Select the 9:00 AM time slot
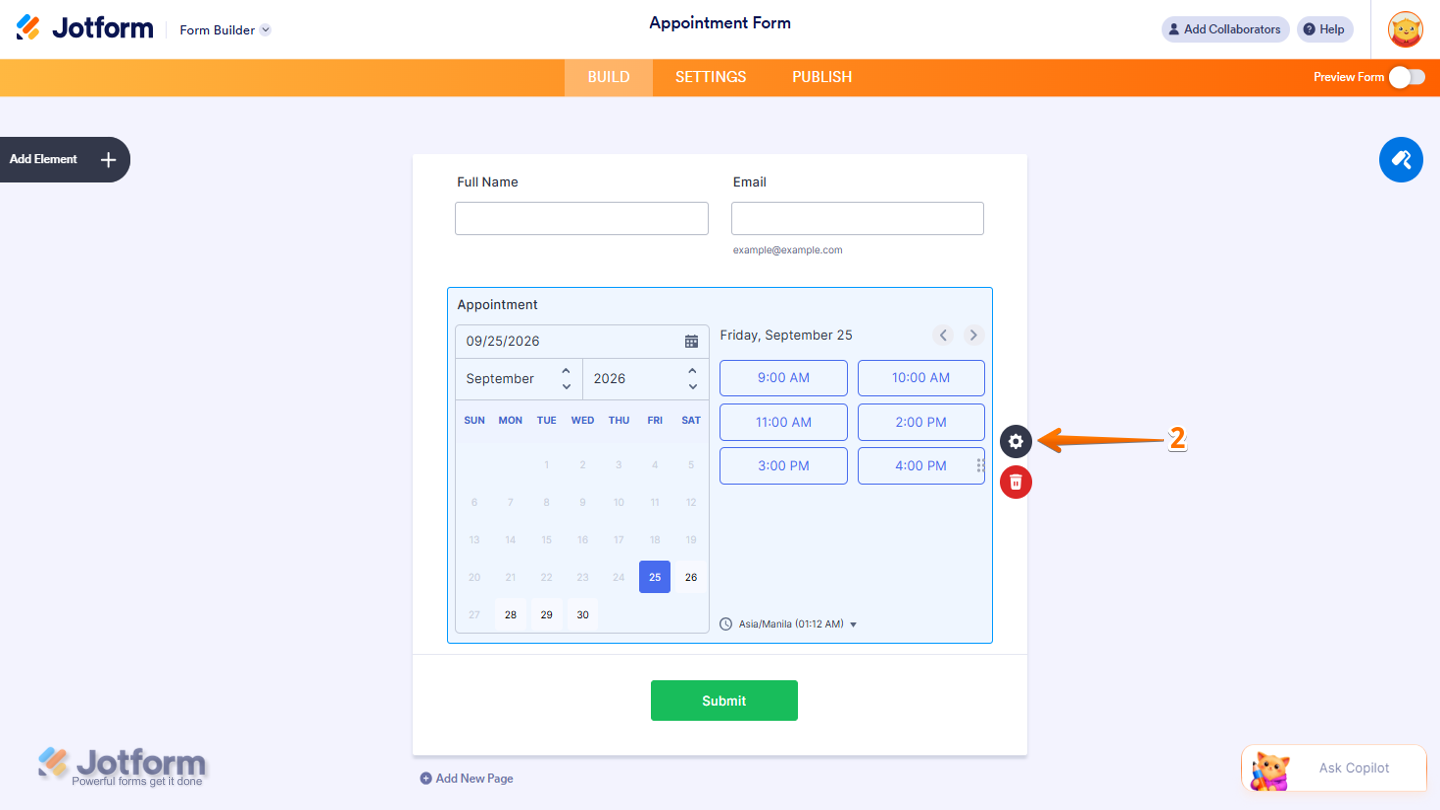The width and height of the screenshot is (1440, 810). tap(784, 378)
